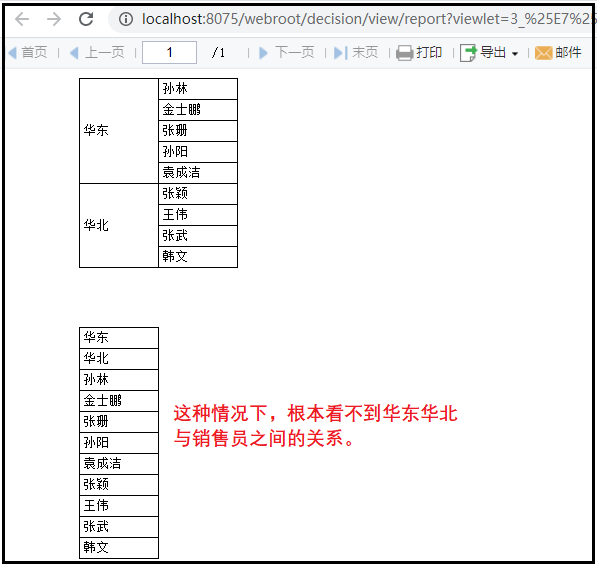
Task: Select the 张武 cell in the upper table
Action: (x=198, y=236)
